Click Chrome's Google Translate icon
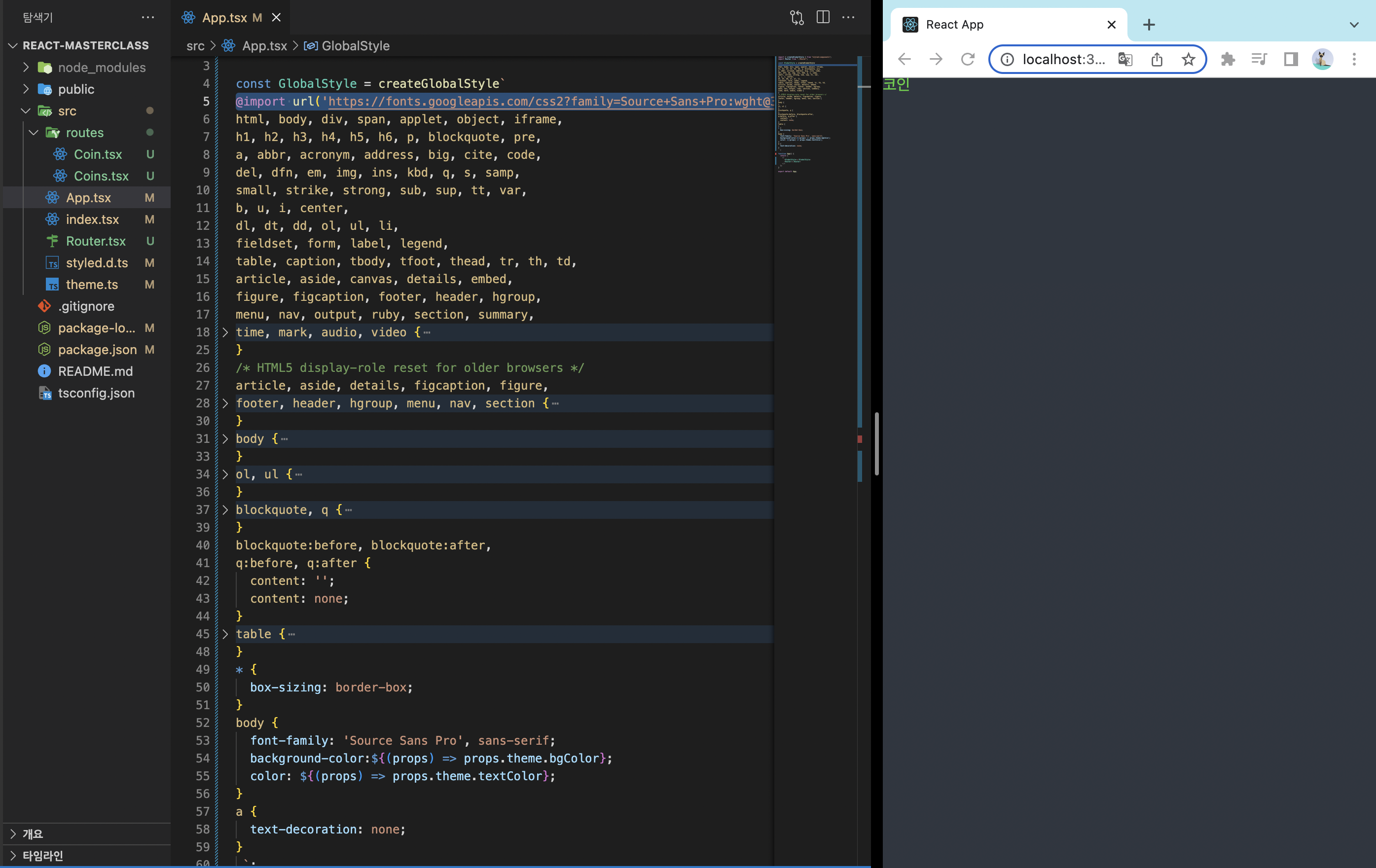Viewport: 1376px width, 868px height. pyautogui.click(x=1124, y=60)
